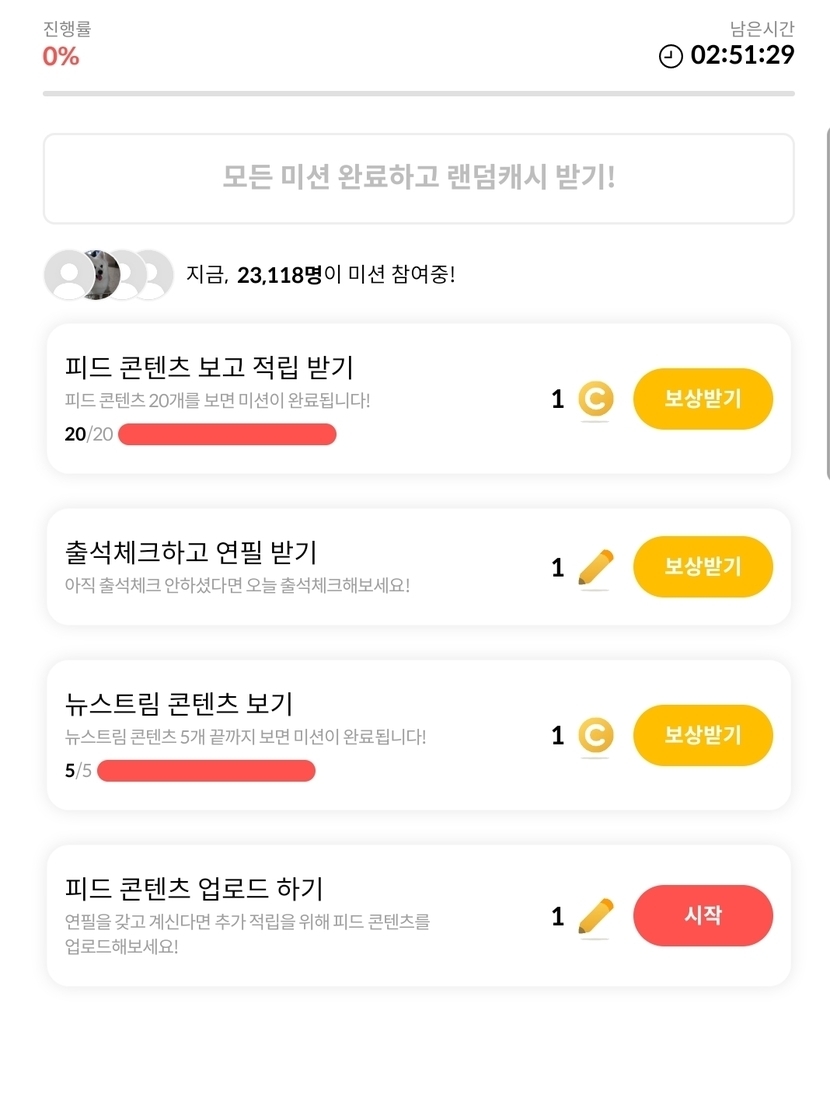Click pencil icon in attendance check mission
Screen dimensions: 830x1108
(x=596, y=568)
